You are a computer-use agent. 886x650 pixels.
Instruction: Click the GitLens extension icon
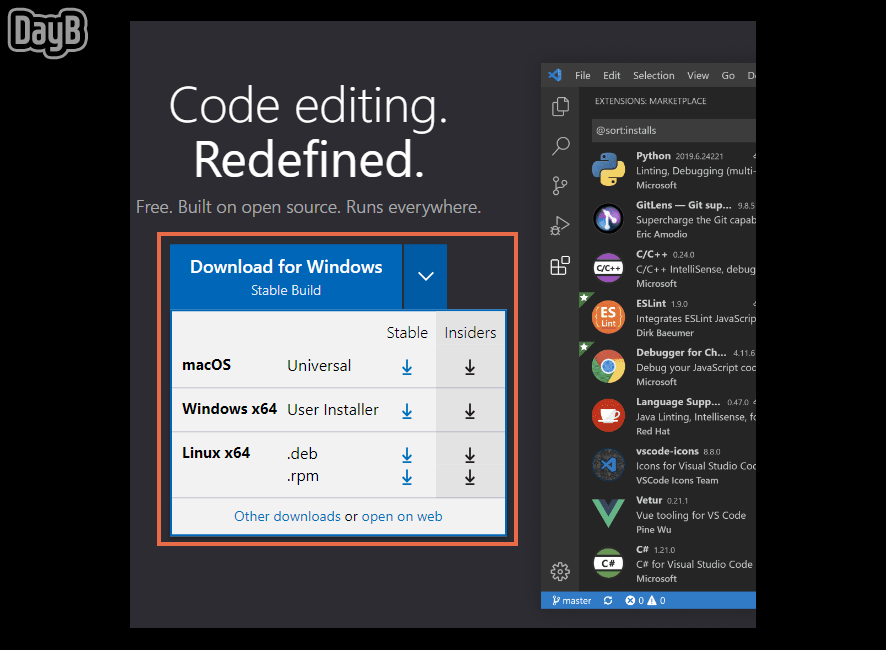coord(608,218)
